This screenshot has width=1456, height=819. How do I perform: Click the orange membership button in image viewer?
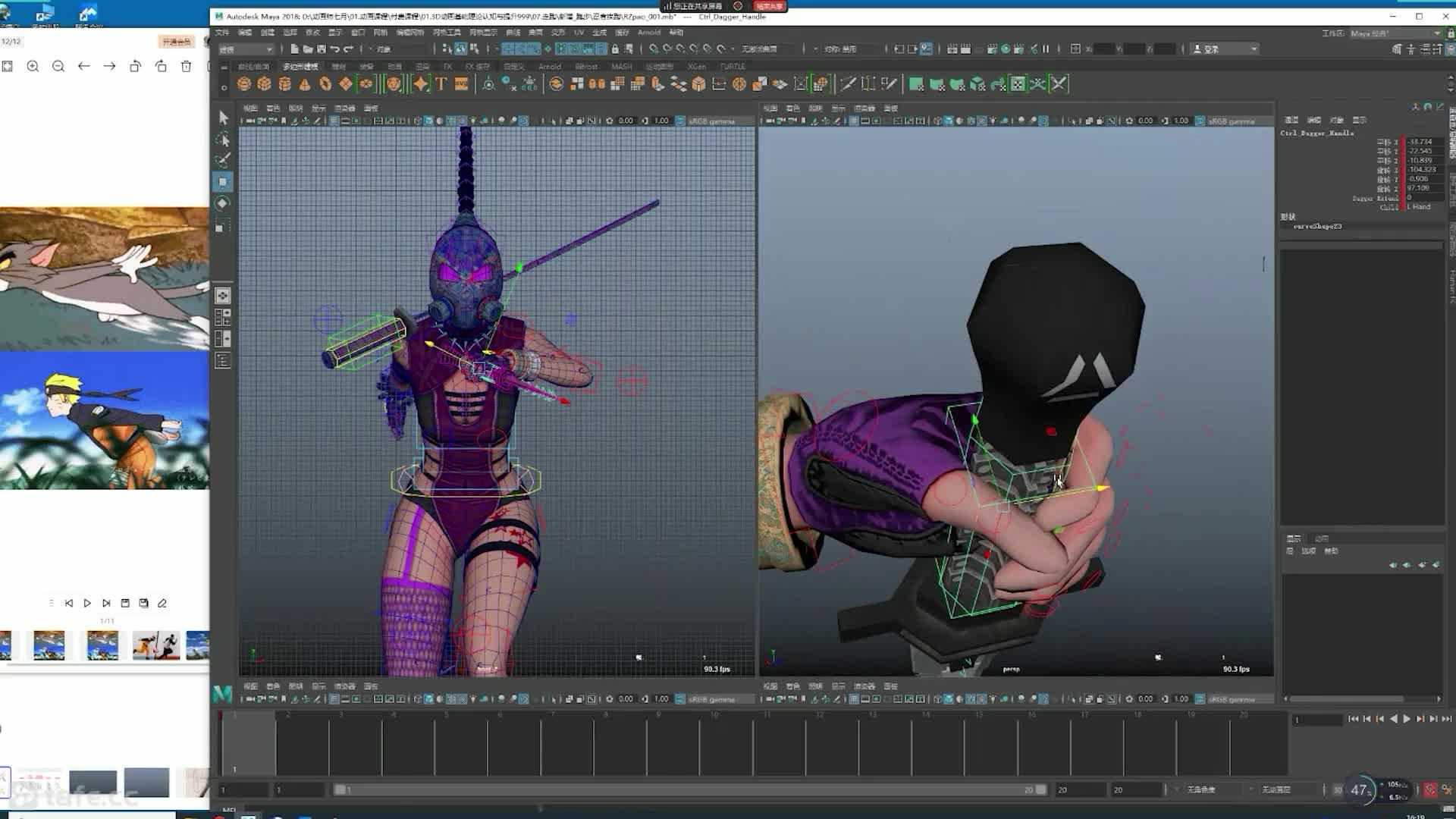click(x=177, y=42)
